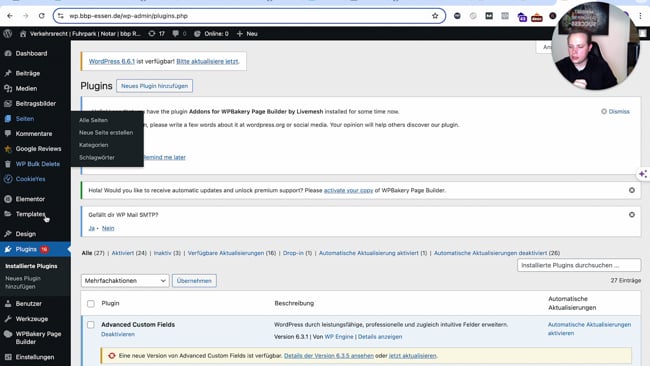The height and width of the screenshot is (366, 650).
Task: Open the browser three-dot menu
Action: tap(640, 16)
